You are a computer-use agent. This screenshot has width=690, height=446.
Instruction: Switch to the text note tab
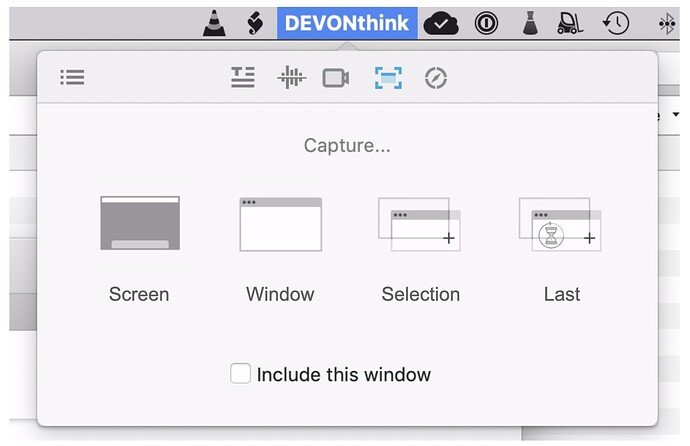(243, 77)
